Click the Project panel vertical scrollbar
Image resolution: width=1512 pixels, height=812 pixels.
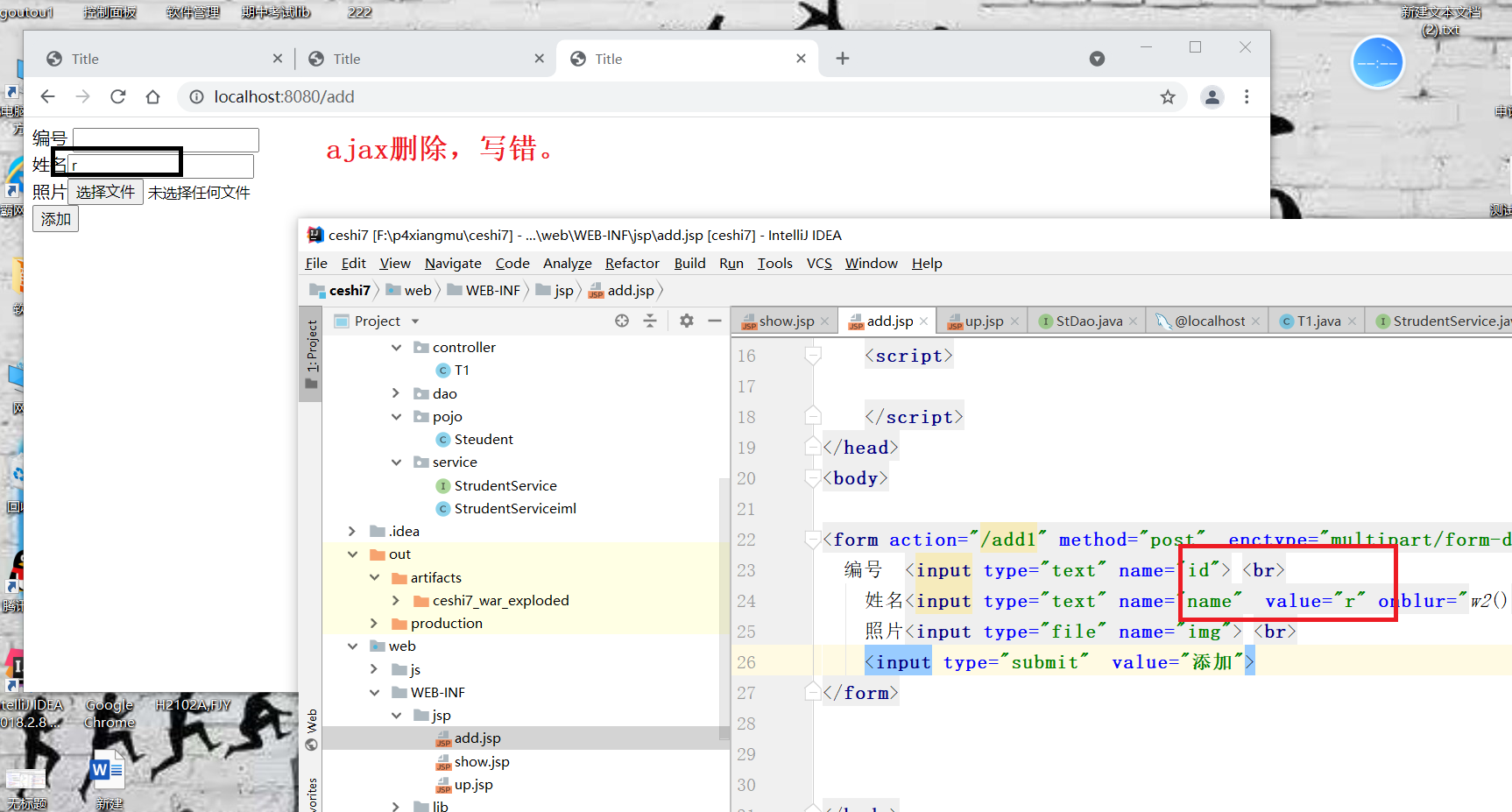[724, 609]
